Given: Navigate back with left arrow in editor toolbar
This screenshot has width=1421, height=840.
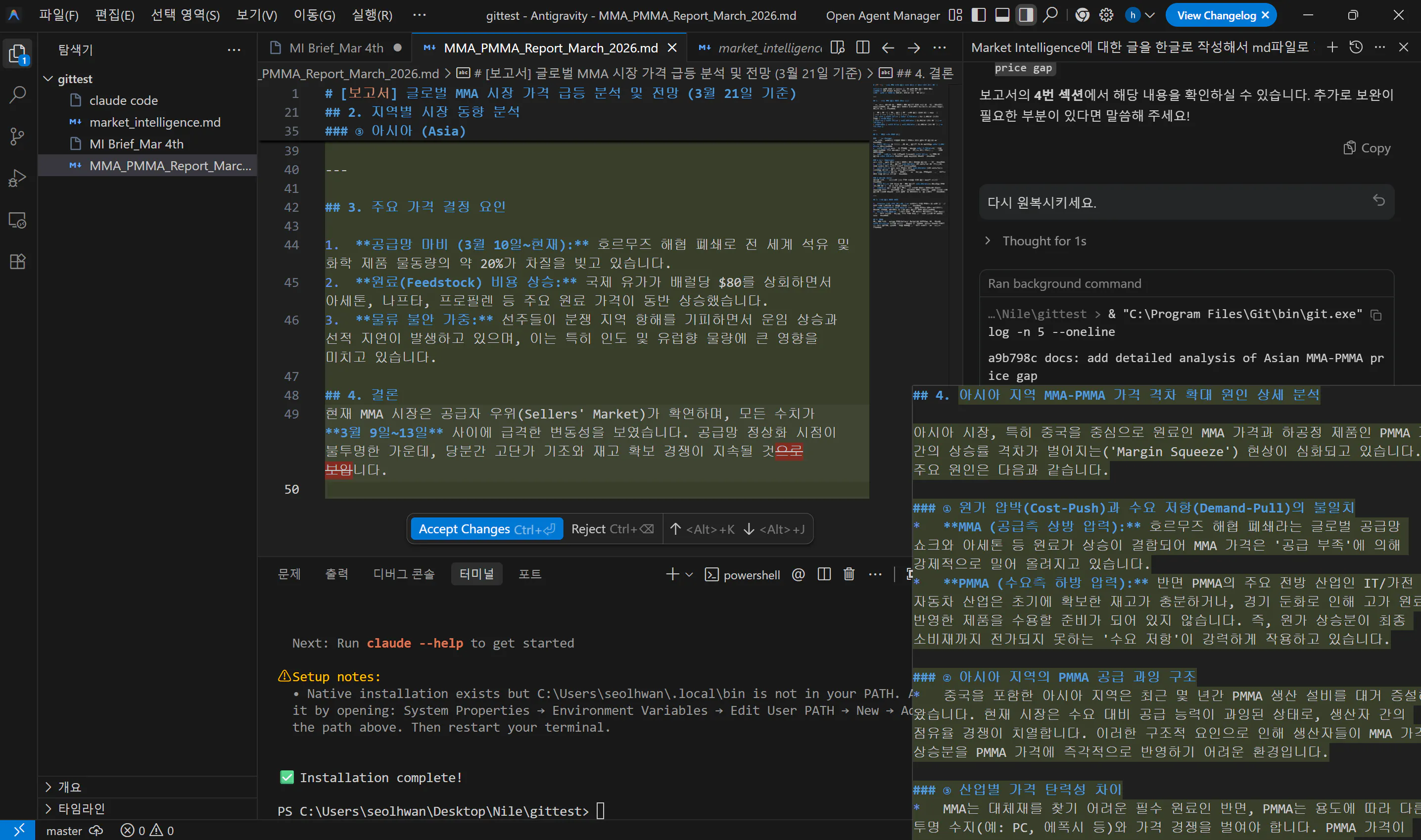Looking at the screenshot, I should 888,47.
